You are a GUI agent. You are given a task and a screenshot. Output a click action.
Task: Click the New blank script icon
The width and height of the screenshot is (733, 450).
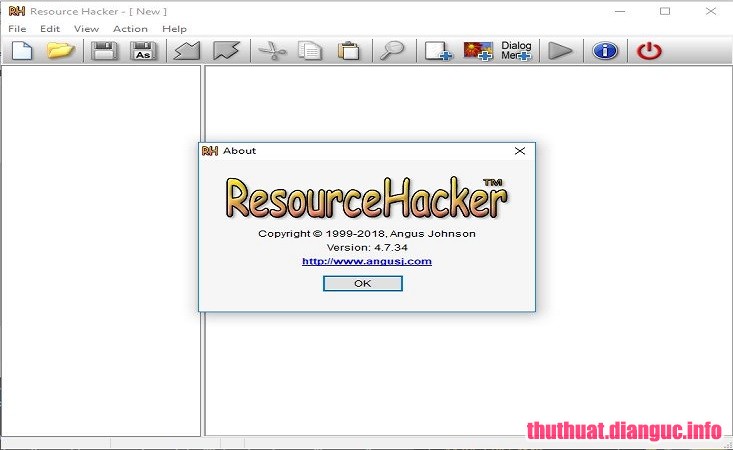[x=22, y=50]
